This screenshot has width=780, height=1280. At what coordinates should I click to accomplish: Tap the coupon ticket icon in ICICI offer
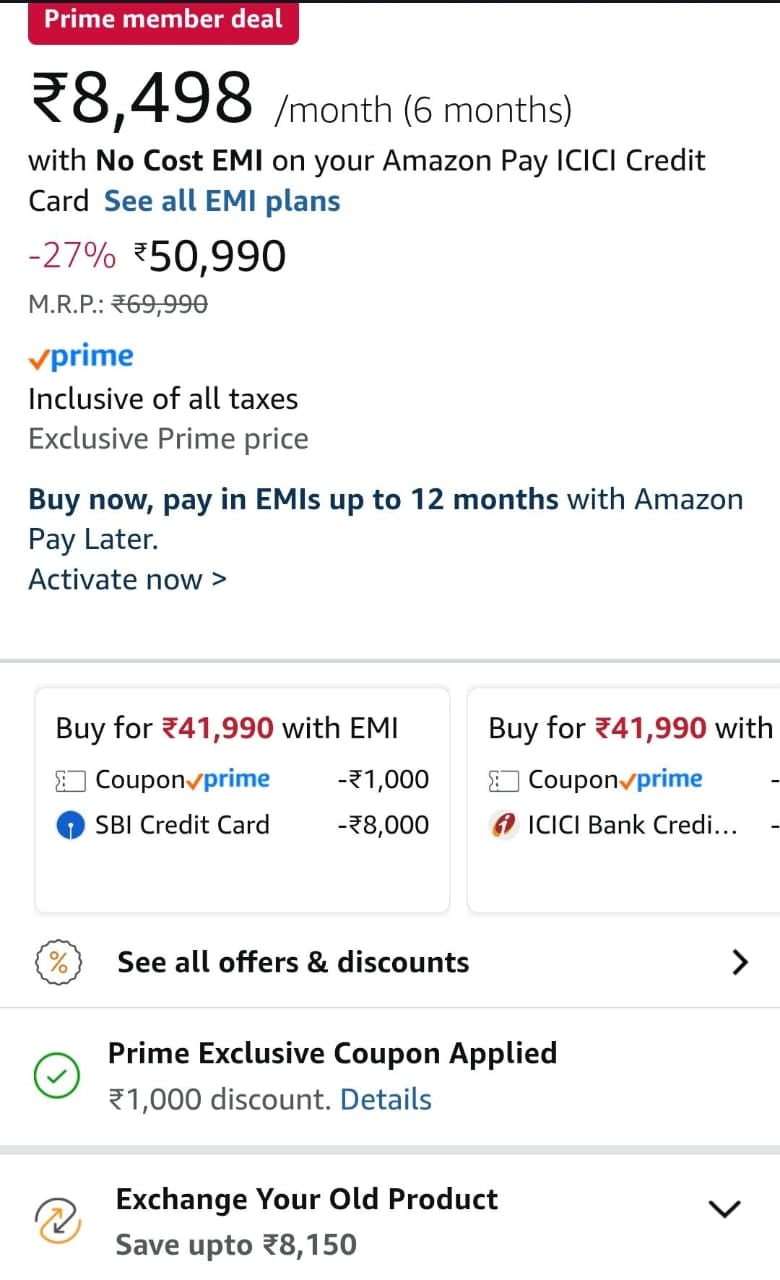point(504,780)
